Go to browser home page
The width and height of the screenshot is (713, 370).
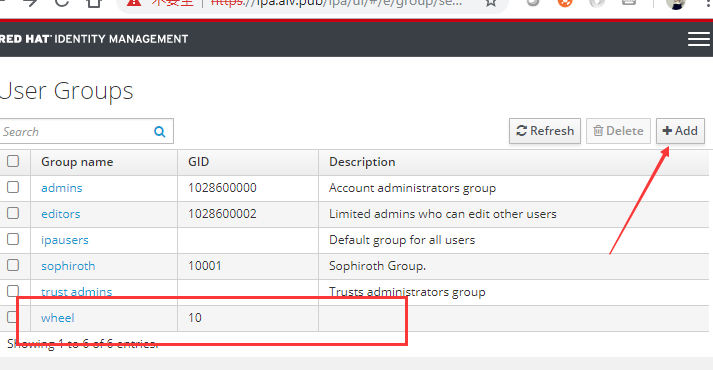pyautogui.click(x=94, y=3)
